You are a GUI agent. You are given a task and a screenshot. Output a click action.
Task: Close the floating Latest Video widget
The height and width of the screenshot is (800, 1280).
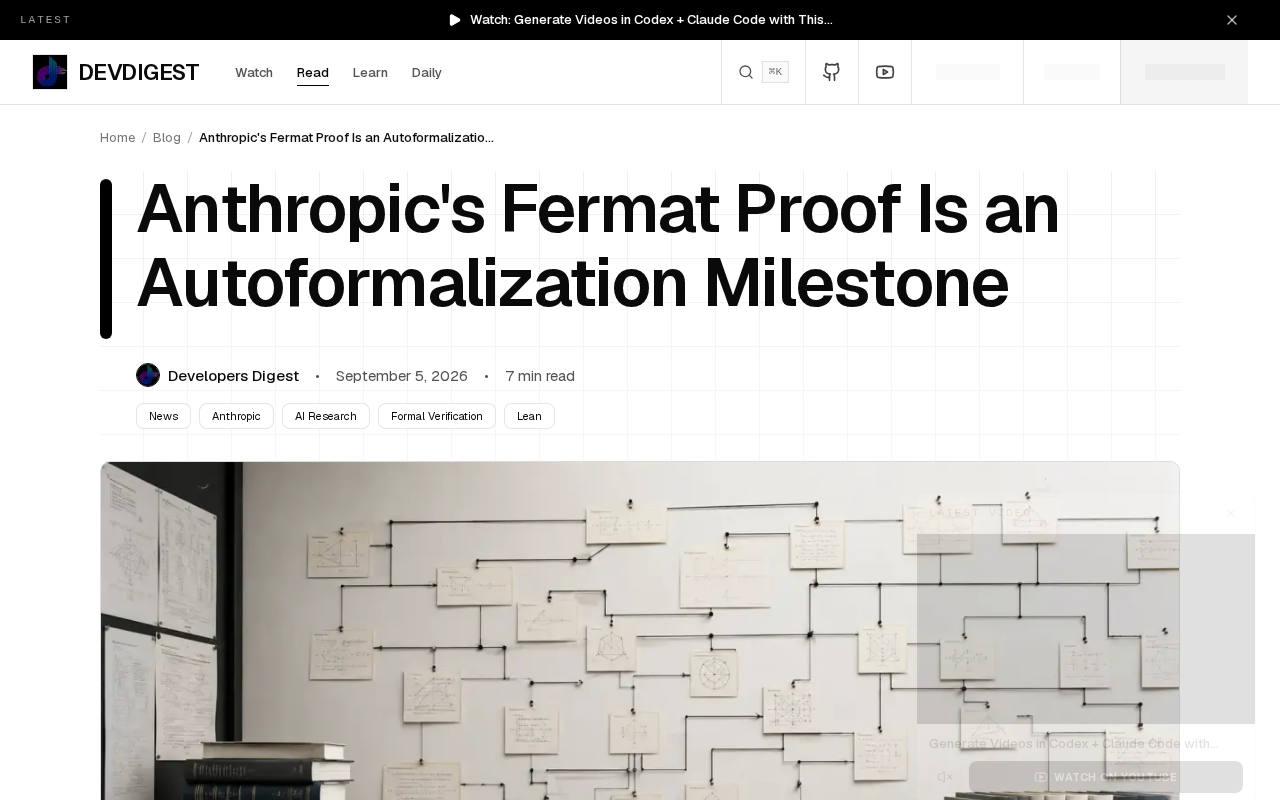click(1231, 513)
